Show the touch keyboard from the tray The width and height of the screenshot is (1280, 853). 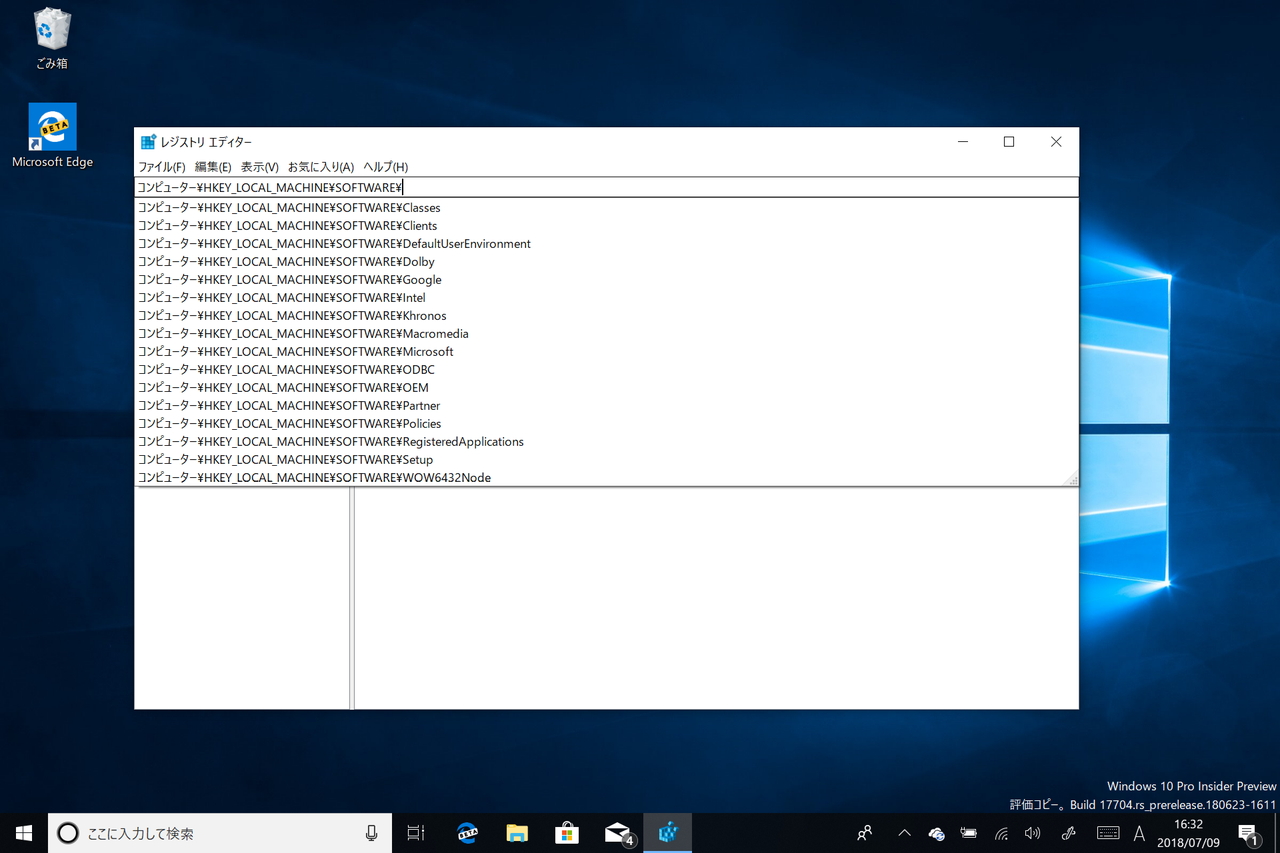click(x=1108, y=833)
